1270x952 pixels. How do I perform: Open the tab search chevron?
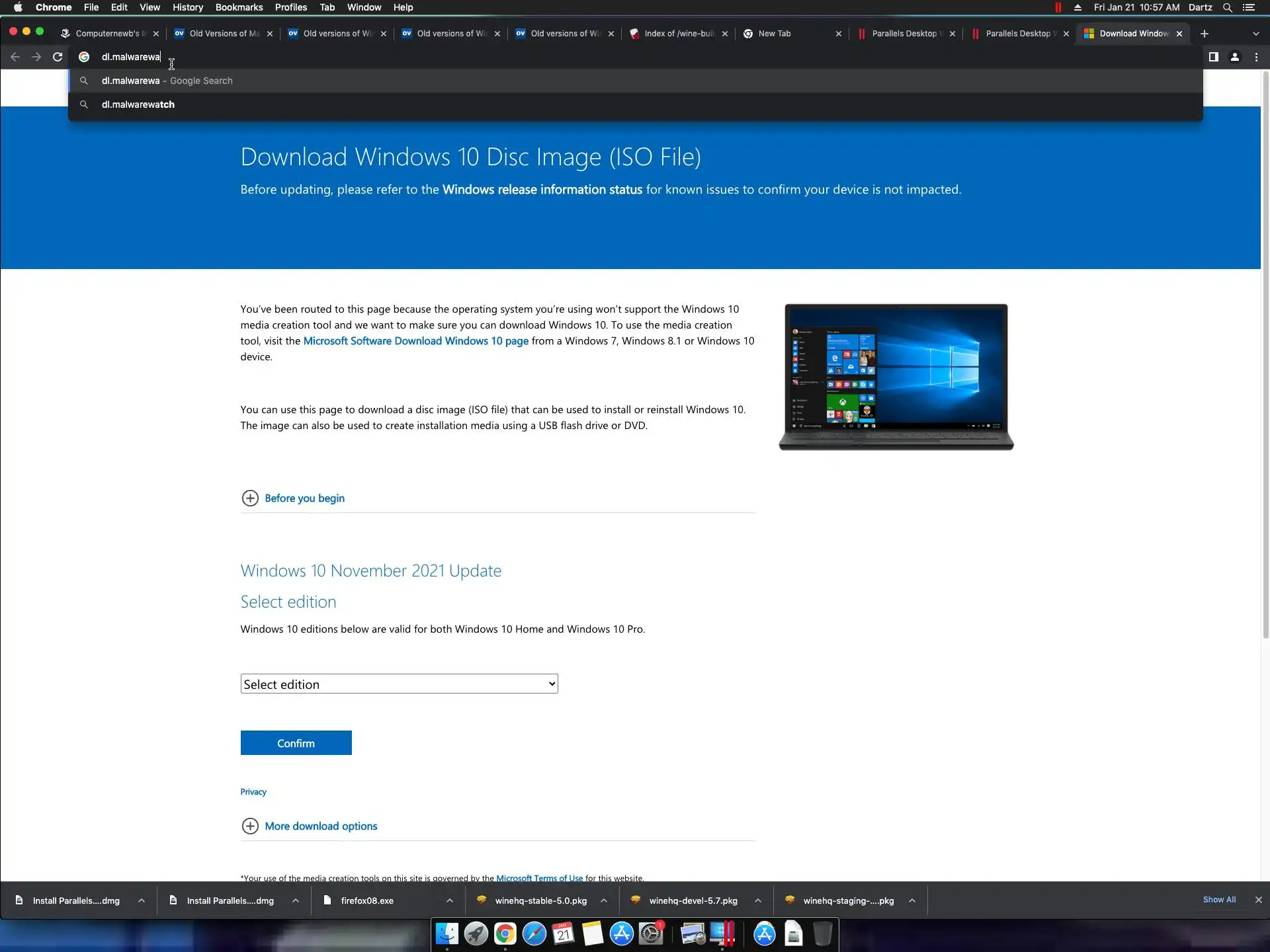click(x=1255, y=34)
